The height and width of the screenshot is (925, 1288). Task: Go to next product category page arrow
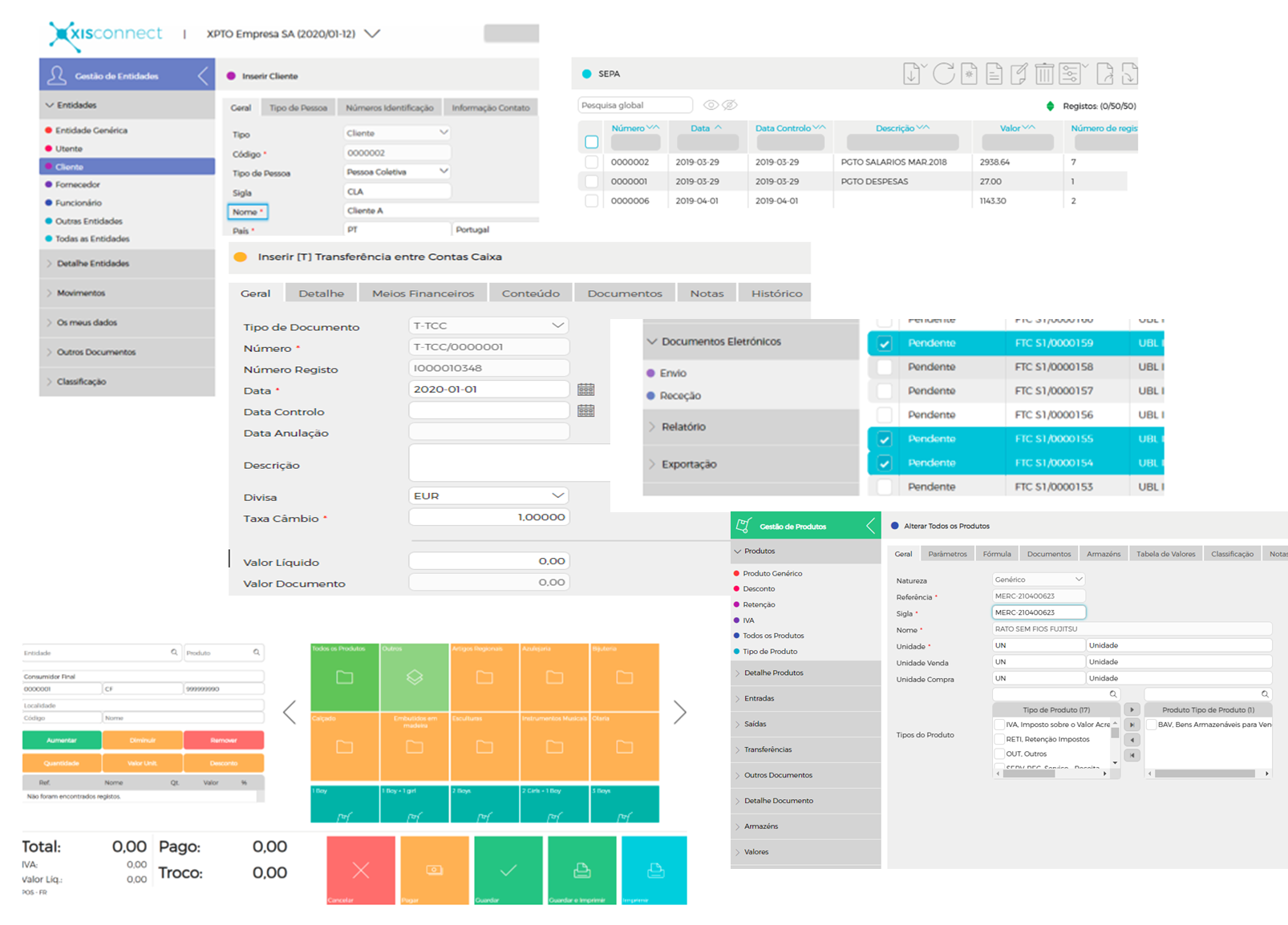pos(680,712)
